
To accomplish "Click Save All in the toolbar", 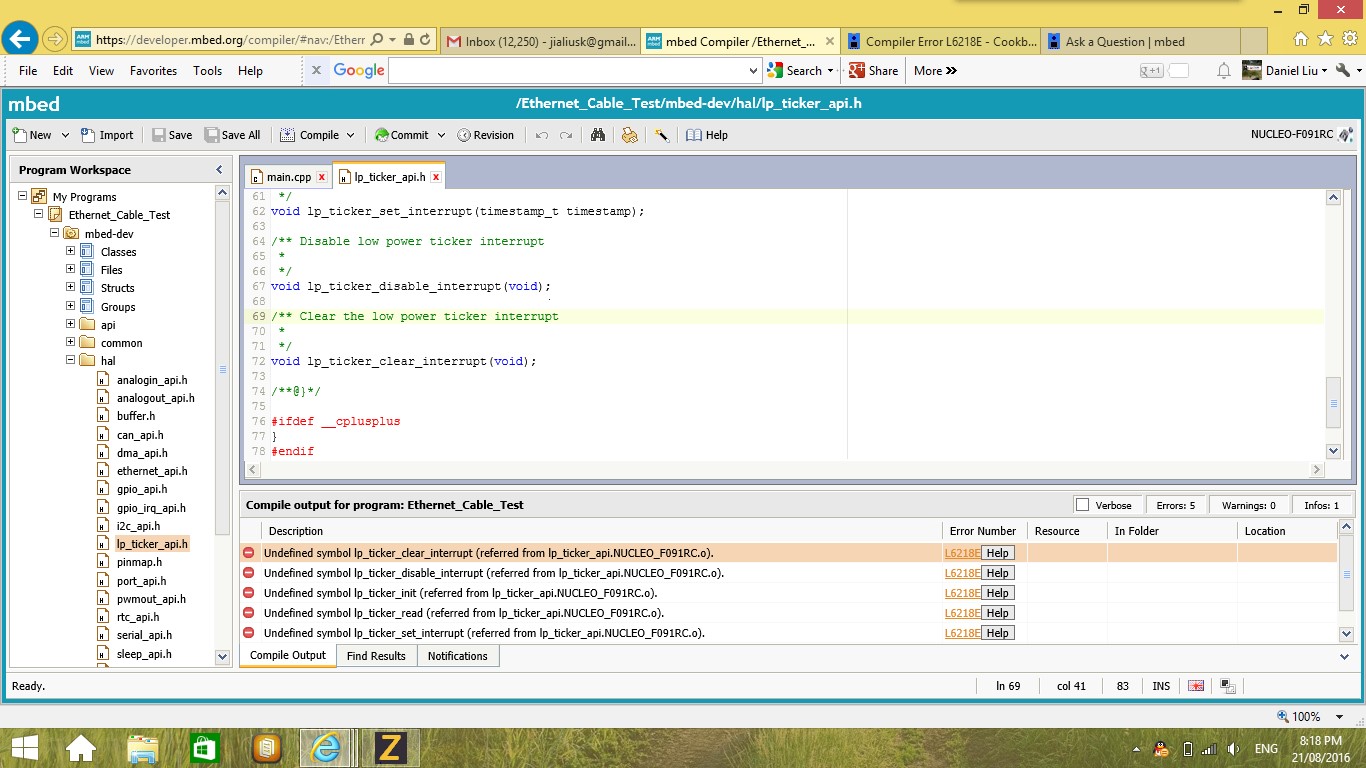I will pyautogui.click(x=232, y=135).
